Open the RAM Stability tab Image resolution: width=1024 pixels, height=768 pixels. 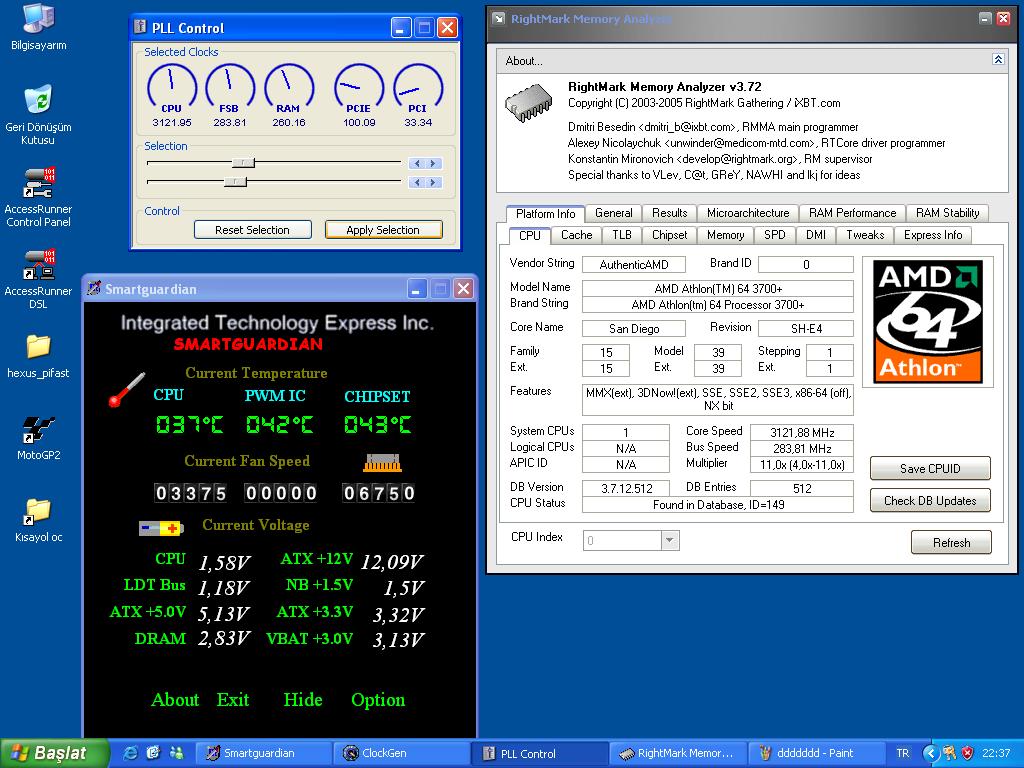click(x=947, y=213)
